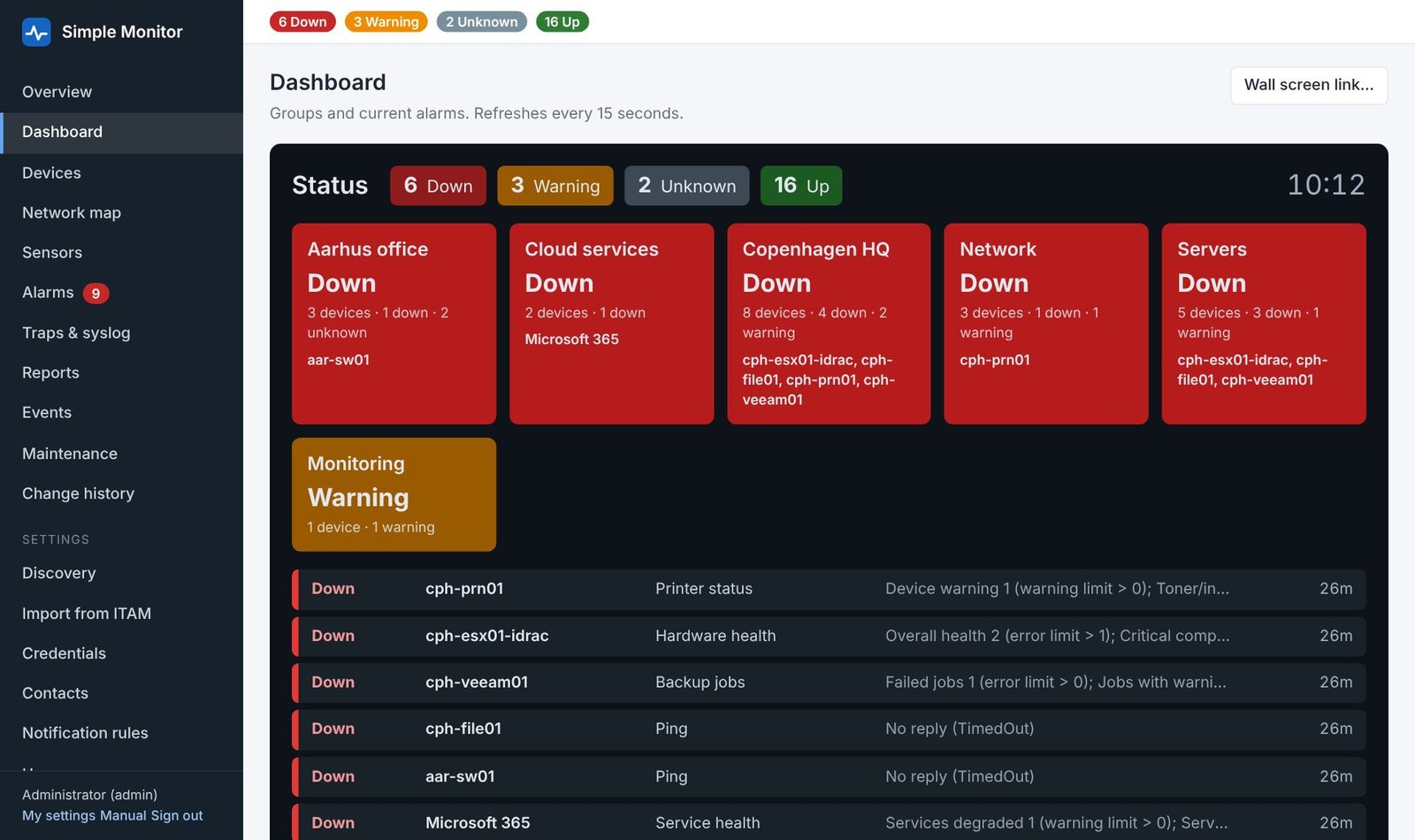Viewport: 1415px width, 840px height.
Task: Click the 16 Up badge beside Status
Action: coord(801,186)
